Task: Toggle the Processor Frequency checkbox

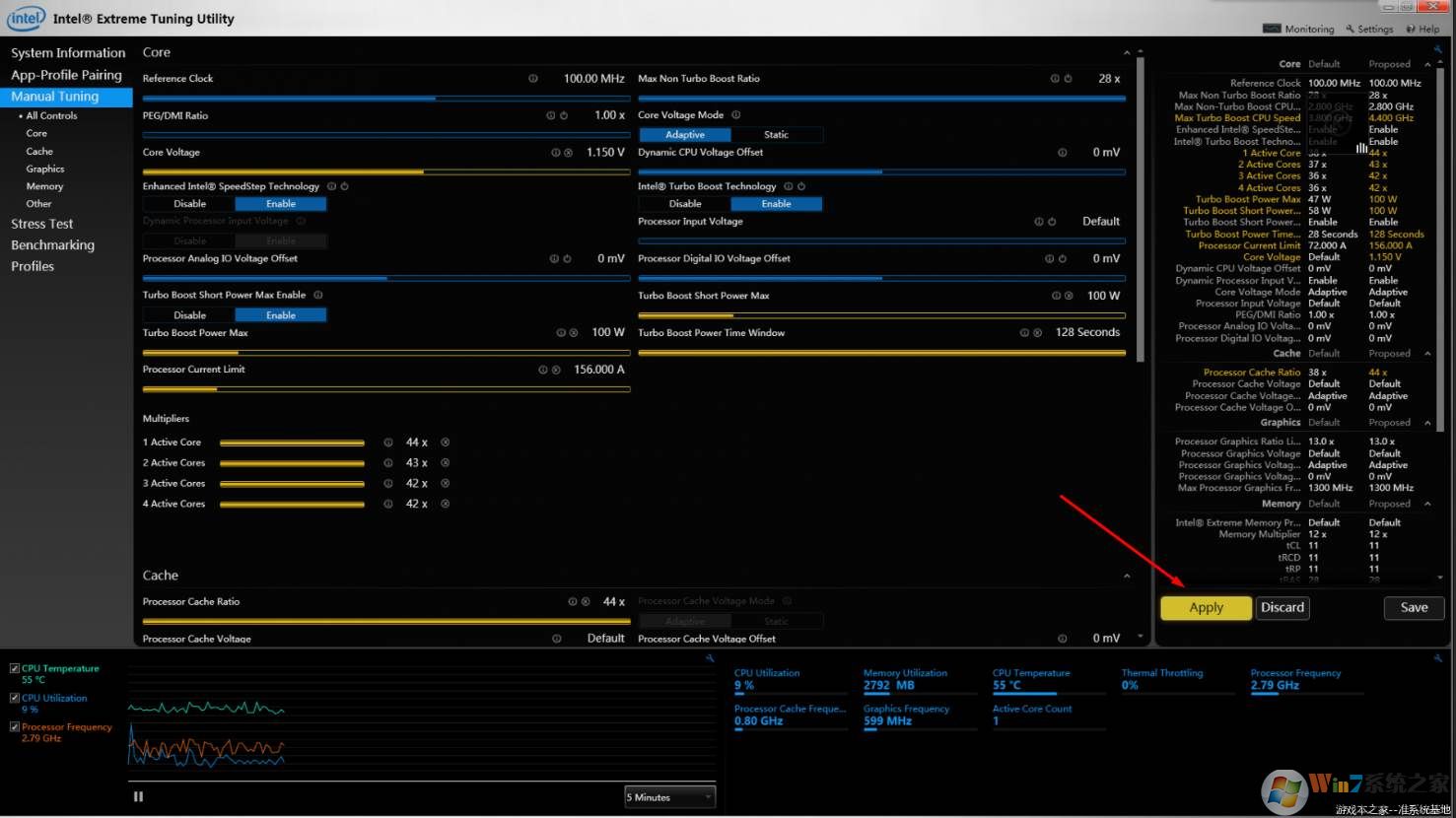Action: pos(15,727)
